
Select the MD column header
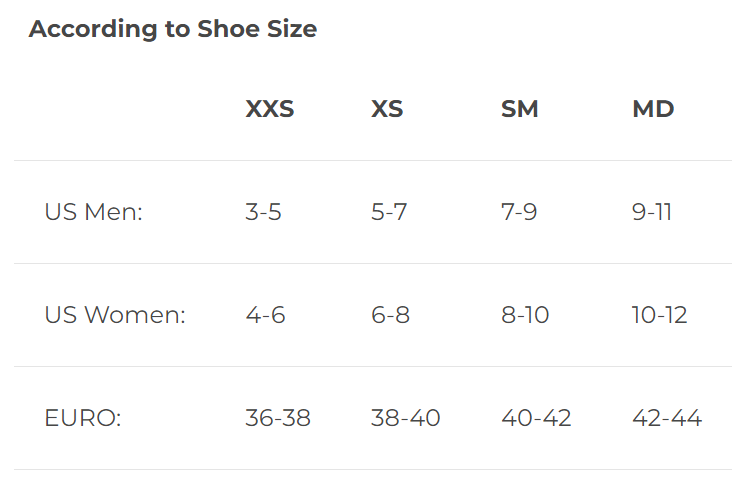(653, 109)
